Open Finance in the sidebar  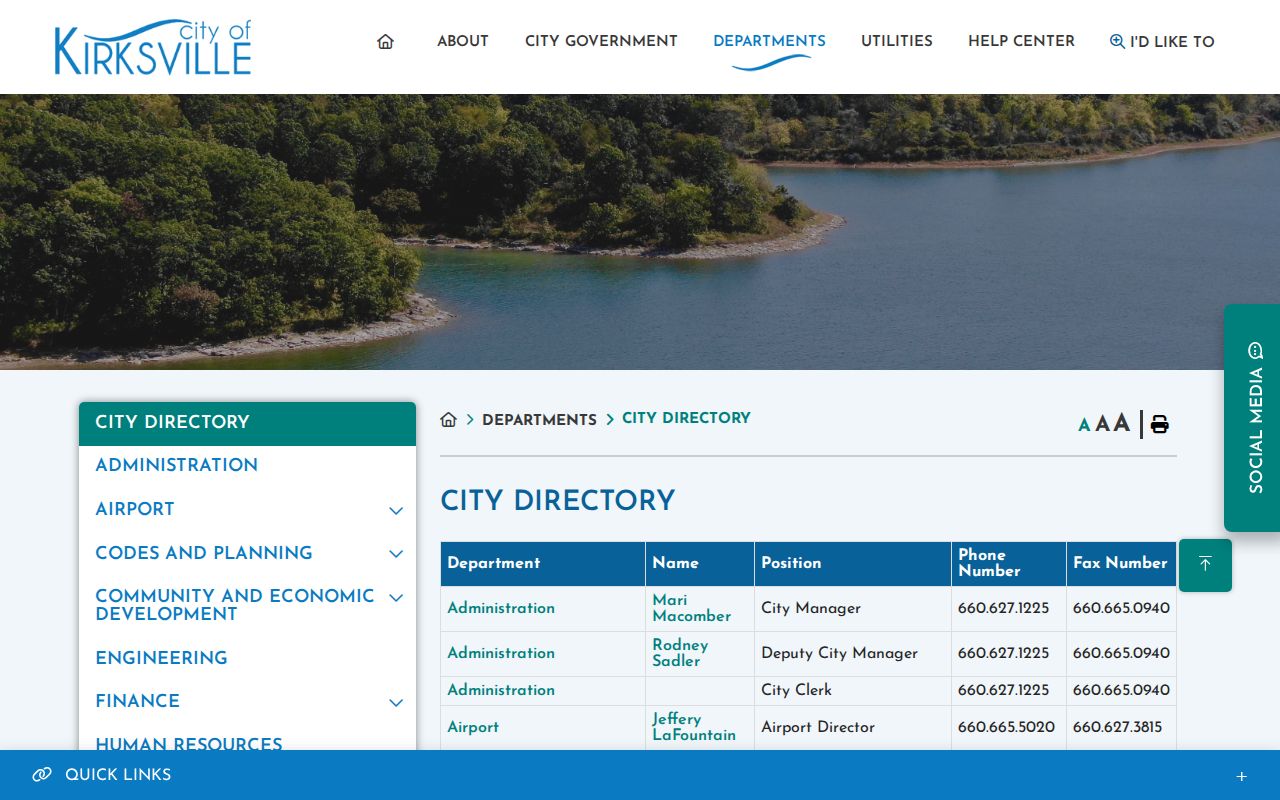click(137, 701)
